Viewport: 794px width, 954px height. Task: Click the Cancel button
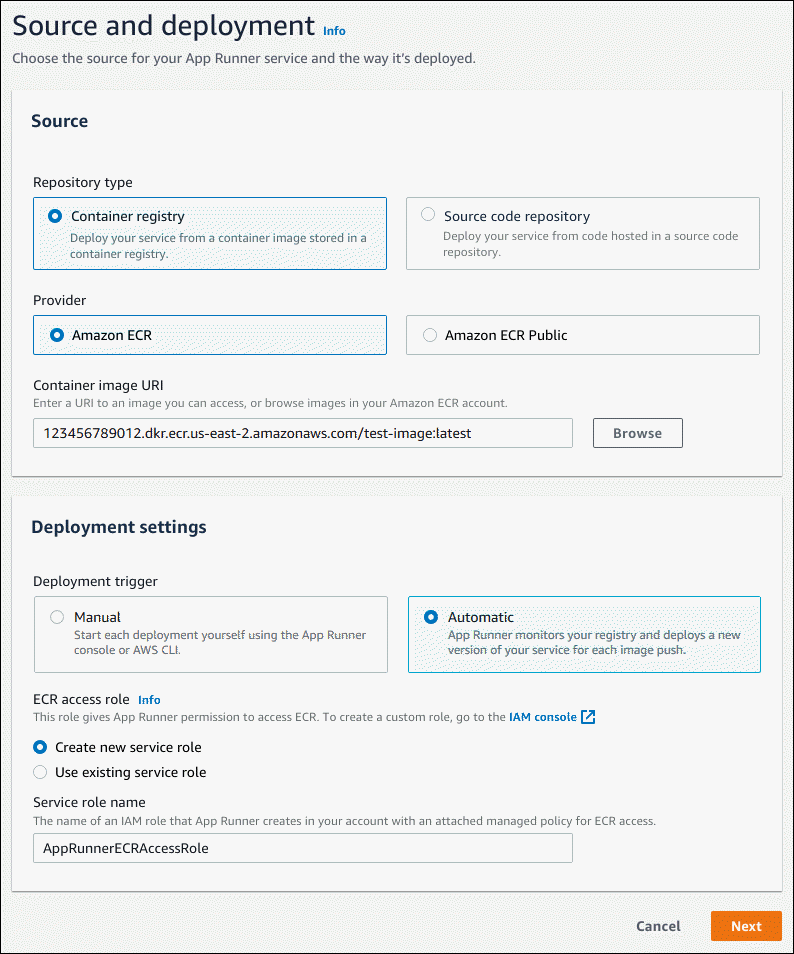(658, 926)
